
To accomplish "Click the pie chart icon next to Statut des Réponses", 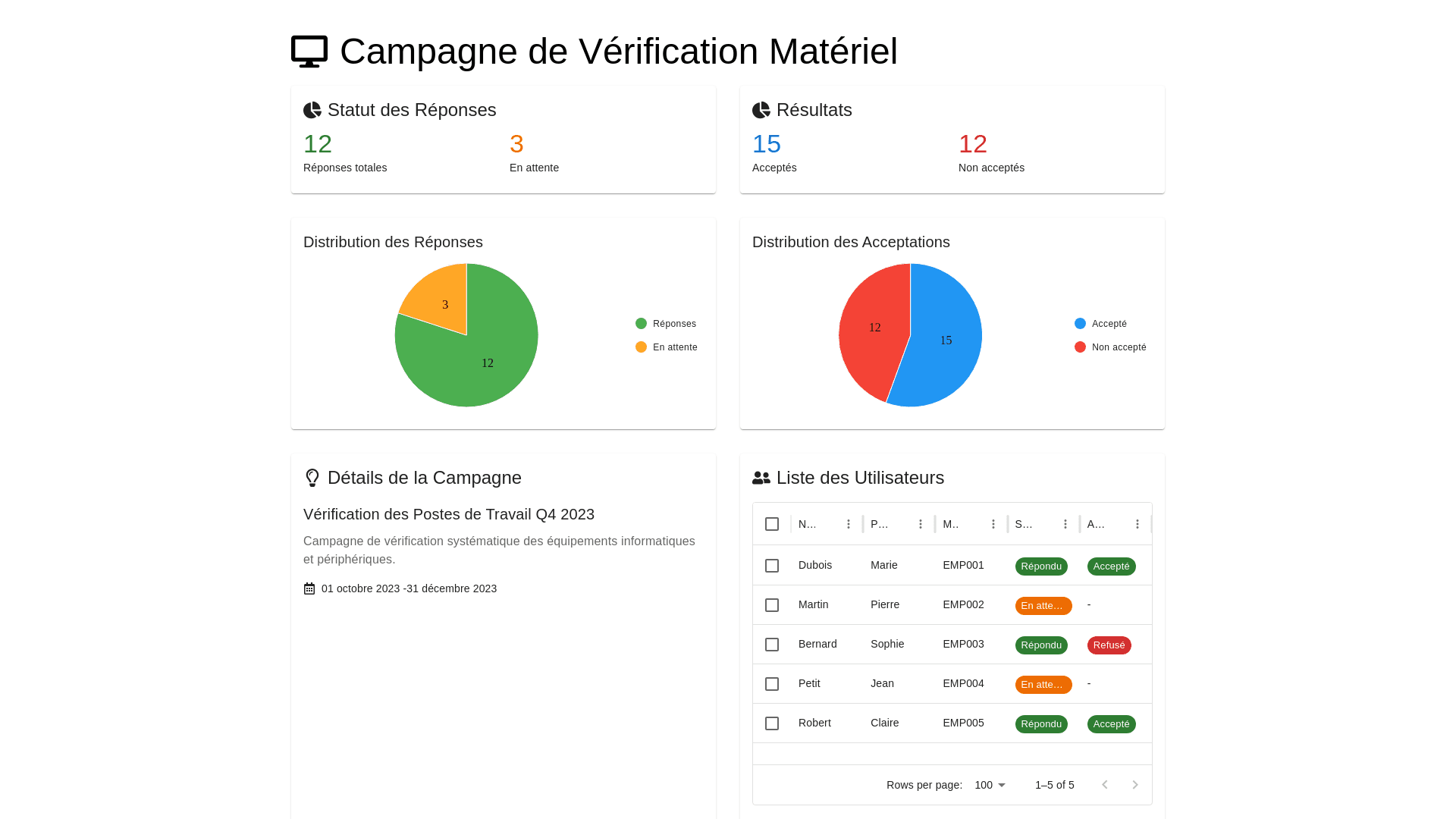I will 312,110.
